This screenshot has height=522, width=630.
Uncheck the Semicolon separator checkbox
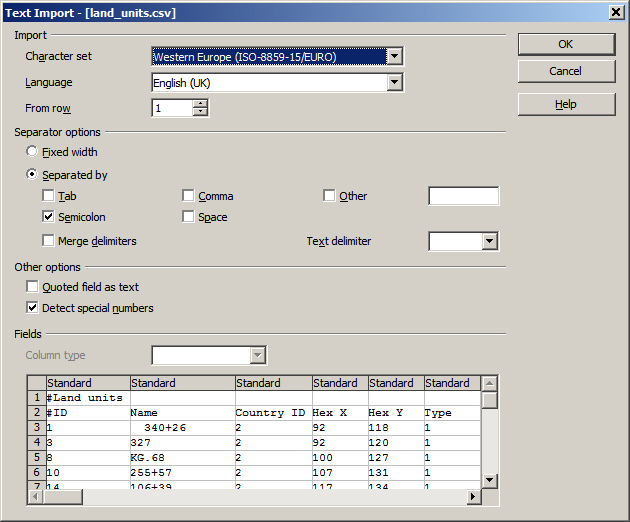point(48,217)
